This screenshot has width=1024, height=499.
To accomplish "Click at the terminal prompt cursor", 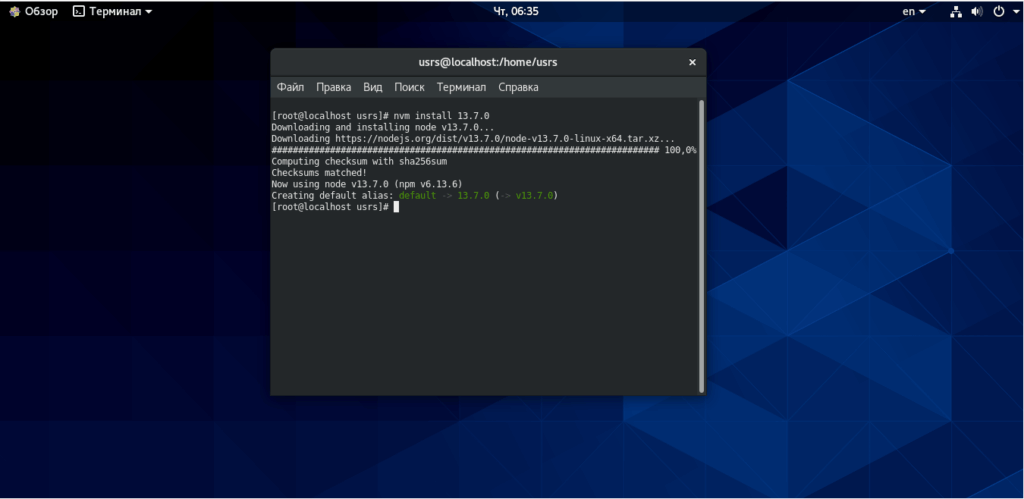I will pos(396,207).
